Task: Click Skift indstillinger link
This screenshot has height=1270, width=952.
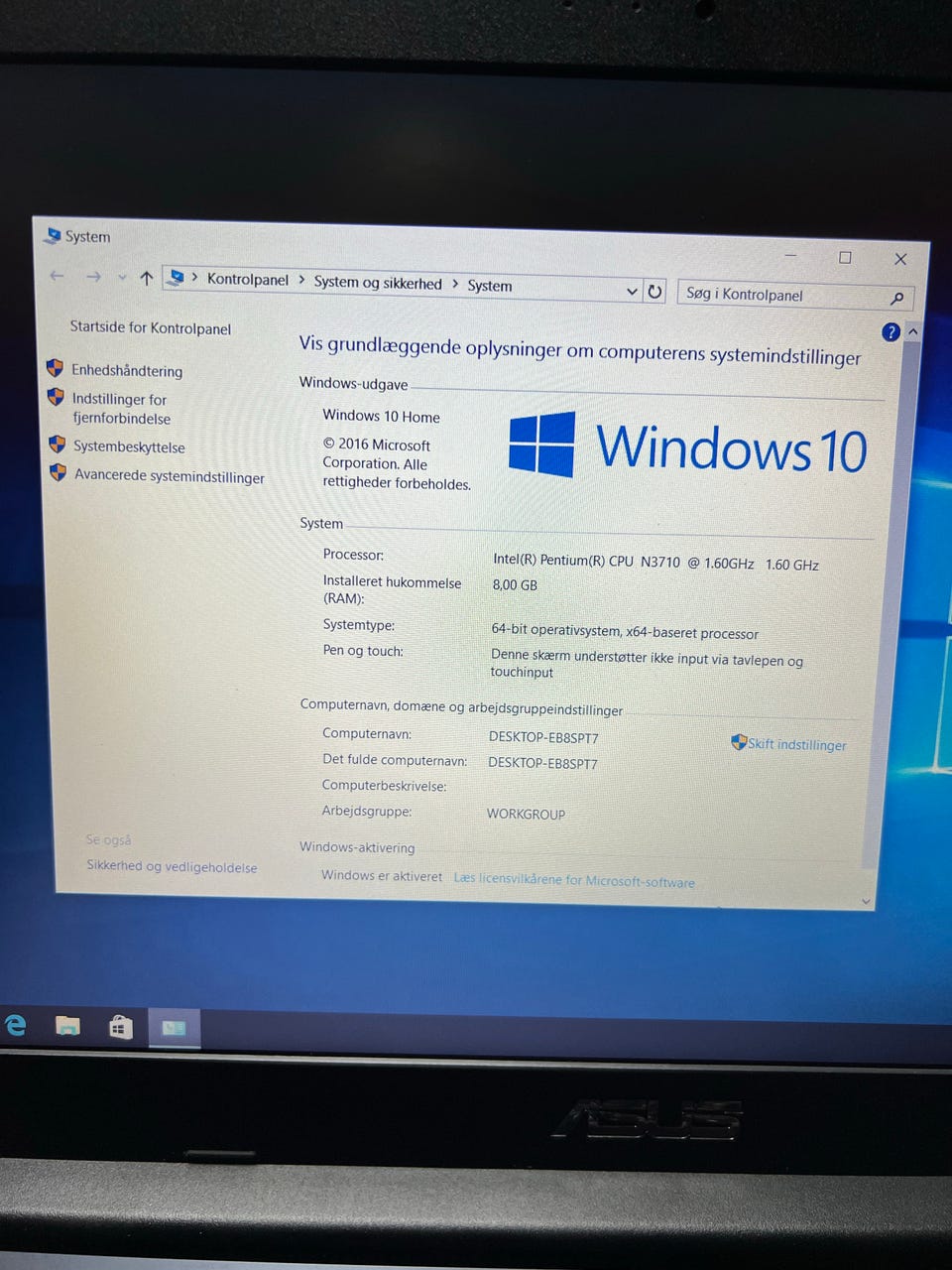Action: [x=797, y=745]
